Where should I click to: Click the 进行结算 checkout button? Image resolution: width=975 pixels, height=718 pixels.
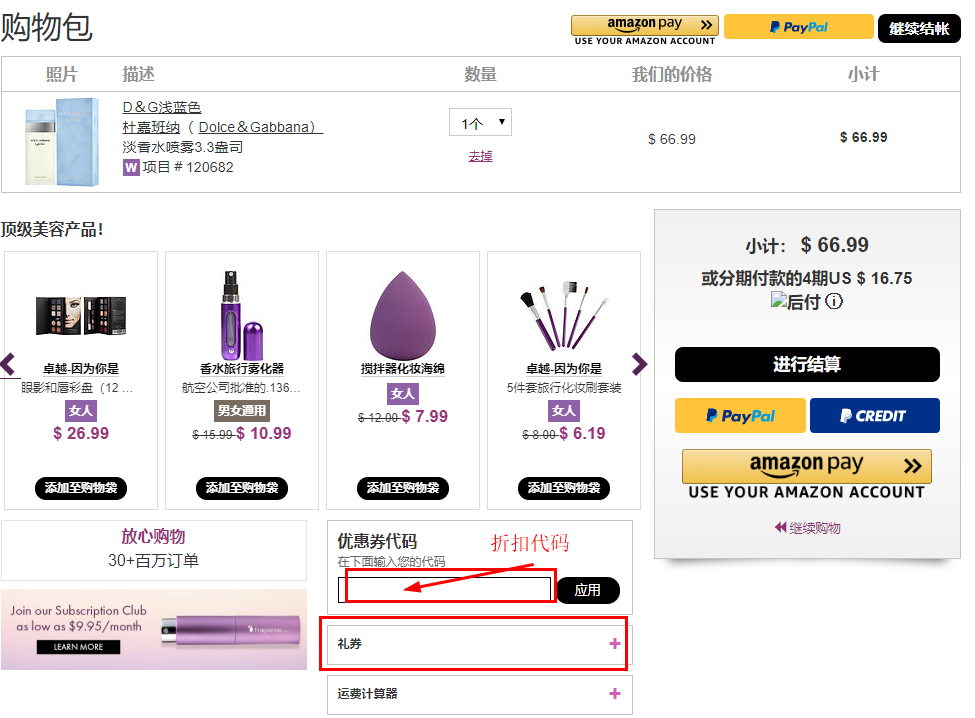point(807,365)
